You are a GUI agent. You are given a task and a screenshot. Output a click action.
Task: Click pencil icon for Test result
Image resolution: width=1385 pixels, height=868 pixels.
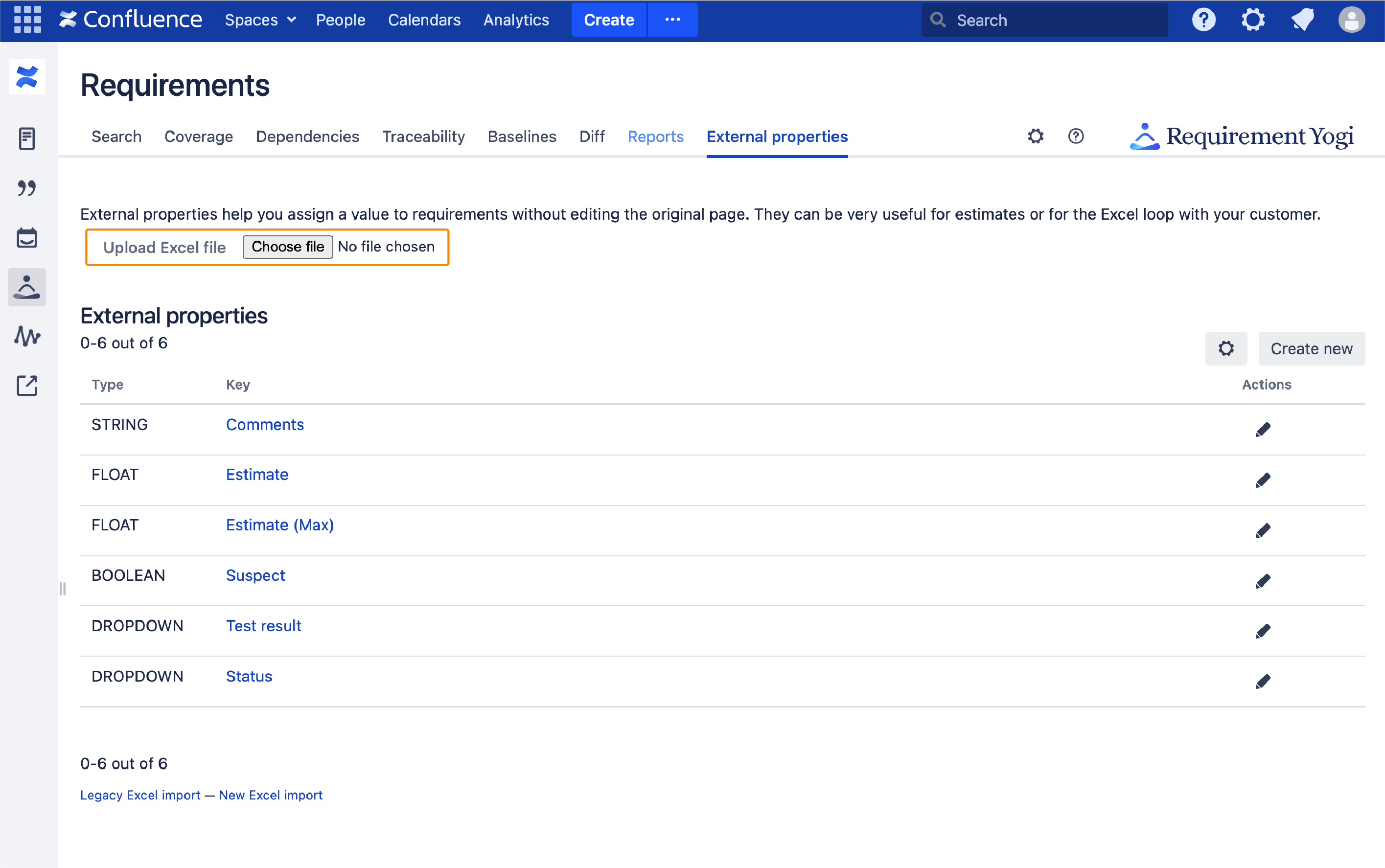[x=1262, y=631]
